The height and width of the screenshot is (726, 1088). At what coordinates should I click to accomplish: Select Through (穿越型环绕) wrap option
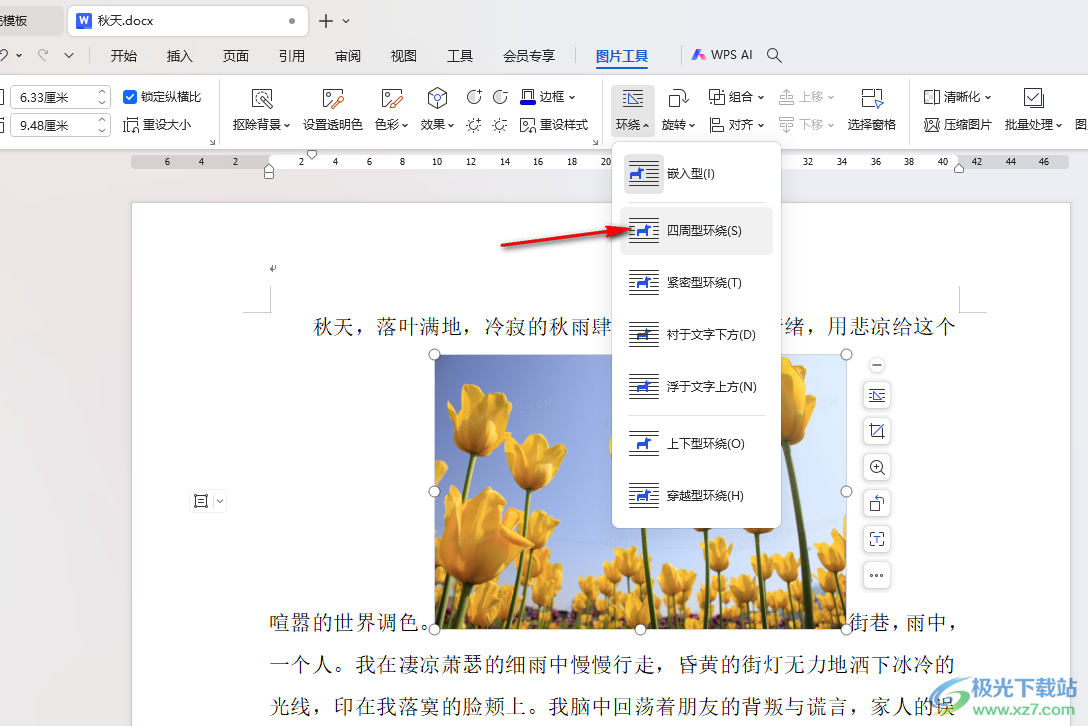coord(696,496)
